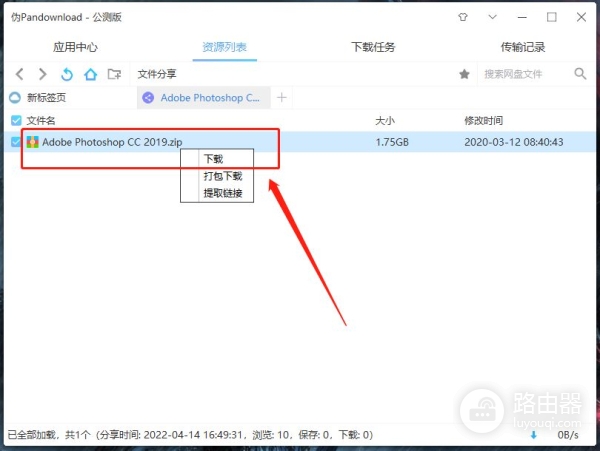Click the 已全部加载 status bar text
The image size is (600, 451).
(190, 435)
